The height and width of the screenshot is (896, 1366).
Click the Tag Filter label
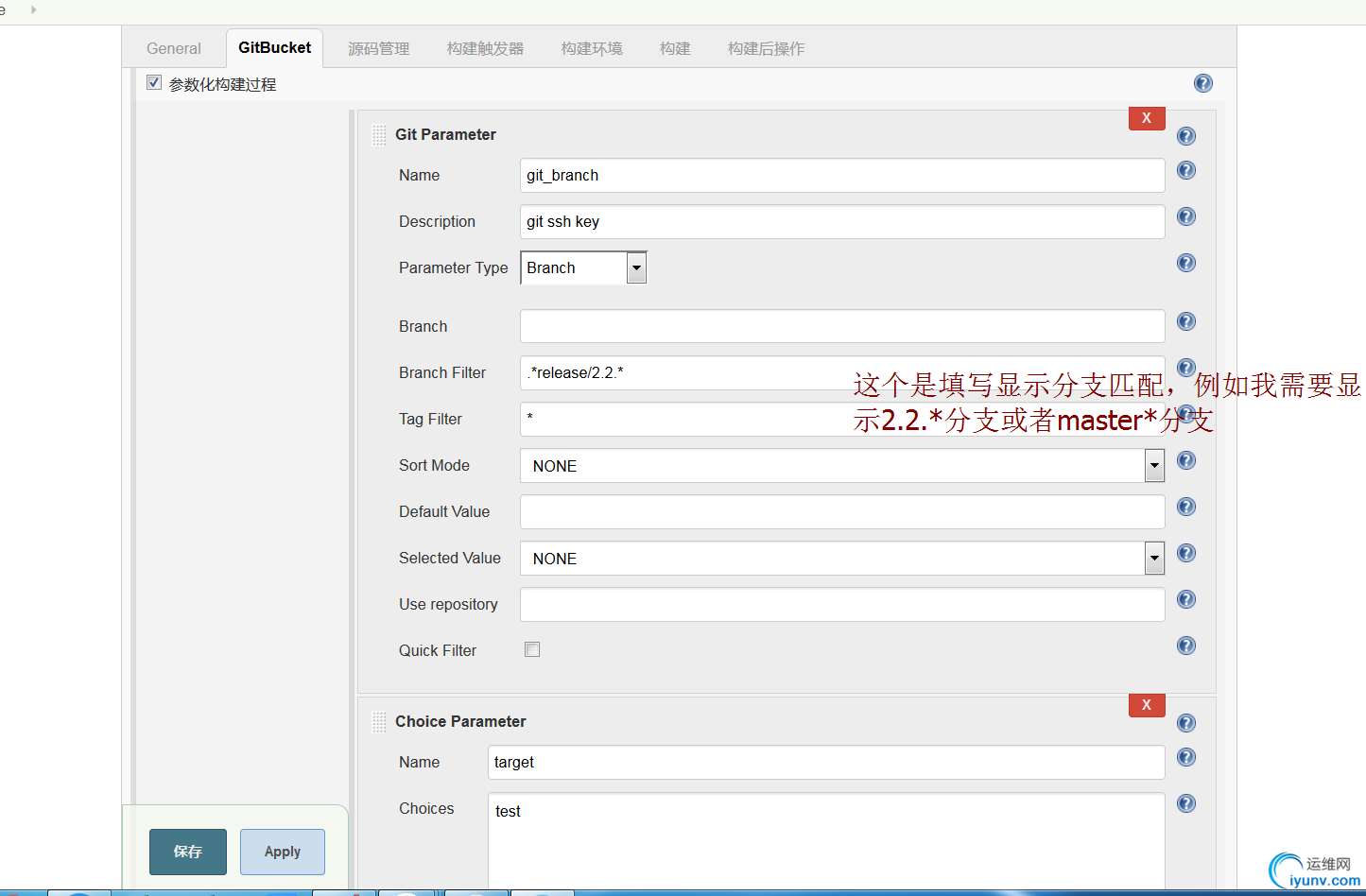(x=430, y=419)
